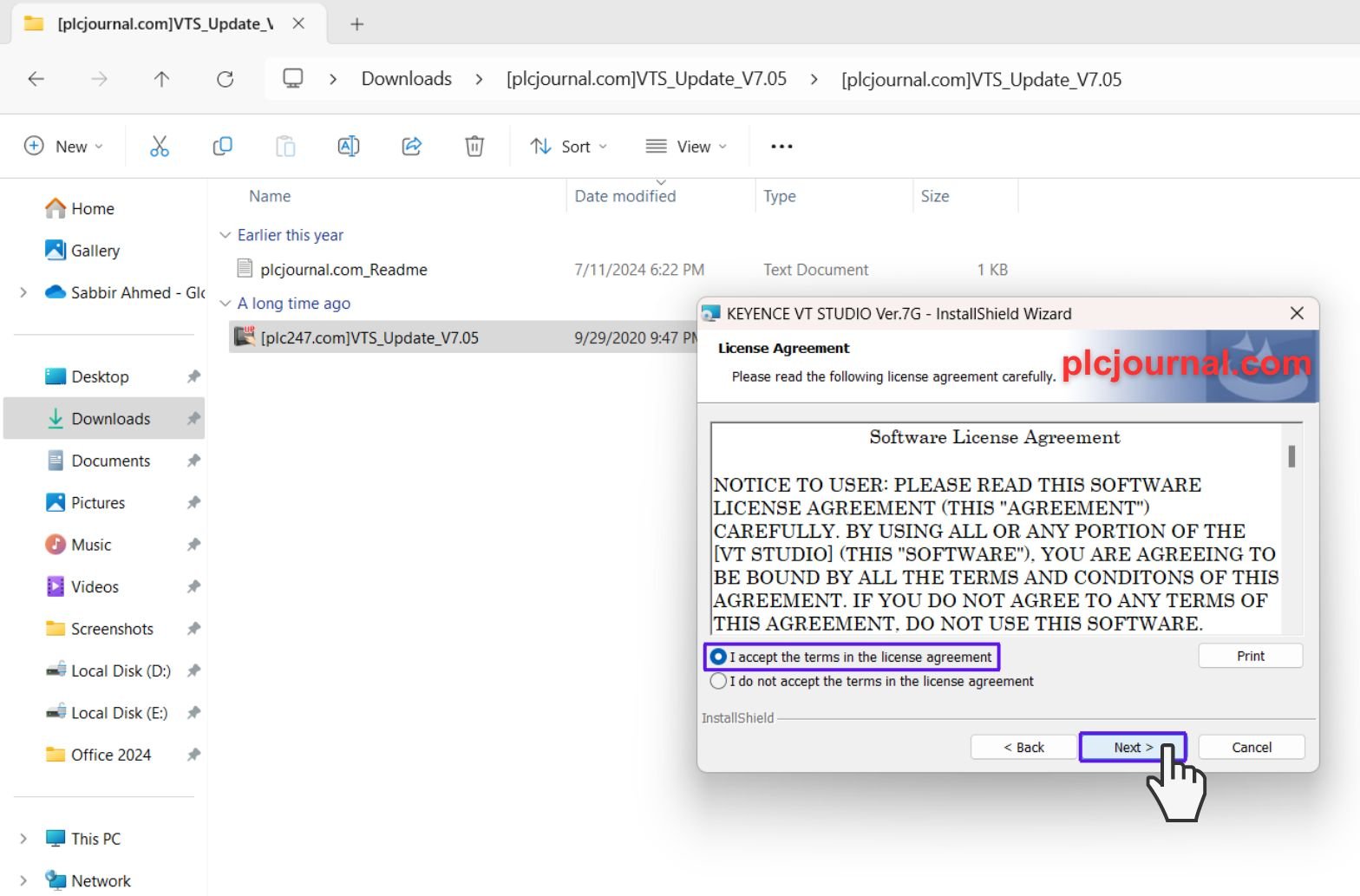Screen dimensions: 1360x896
Task: Click the Print button for license agreement
Action: tap(1250, 657)
